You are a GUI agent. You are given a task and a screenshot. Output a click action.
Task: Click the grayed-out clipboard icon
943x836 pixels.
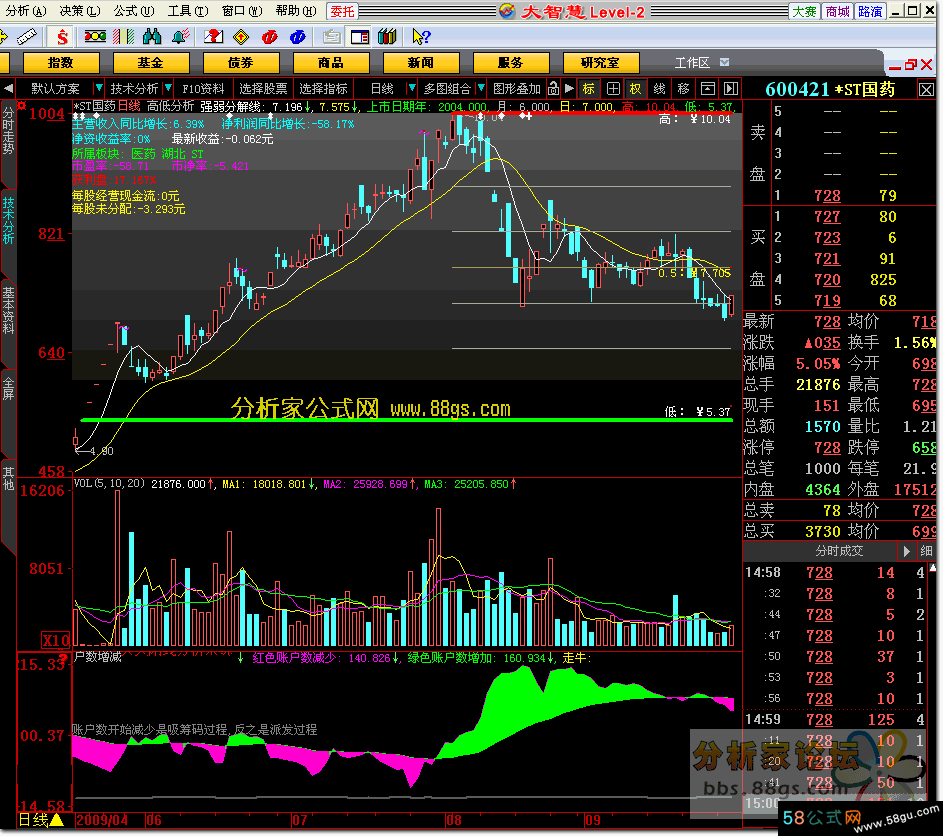[331, 37]
